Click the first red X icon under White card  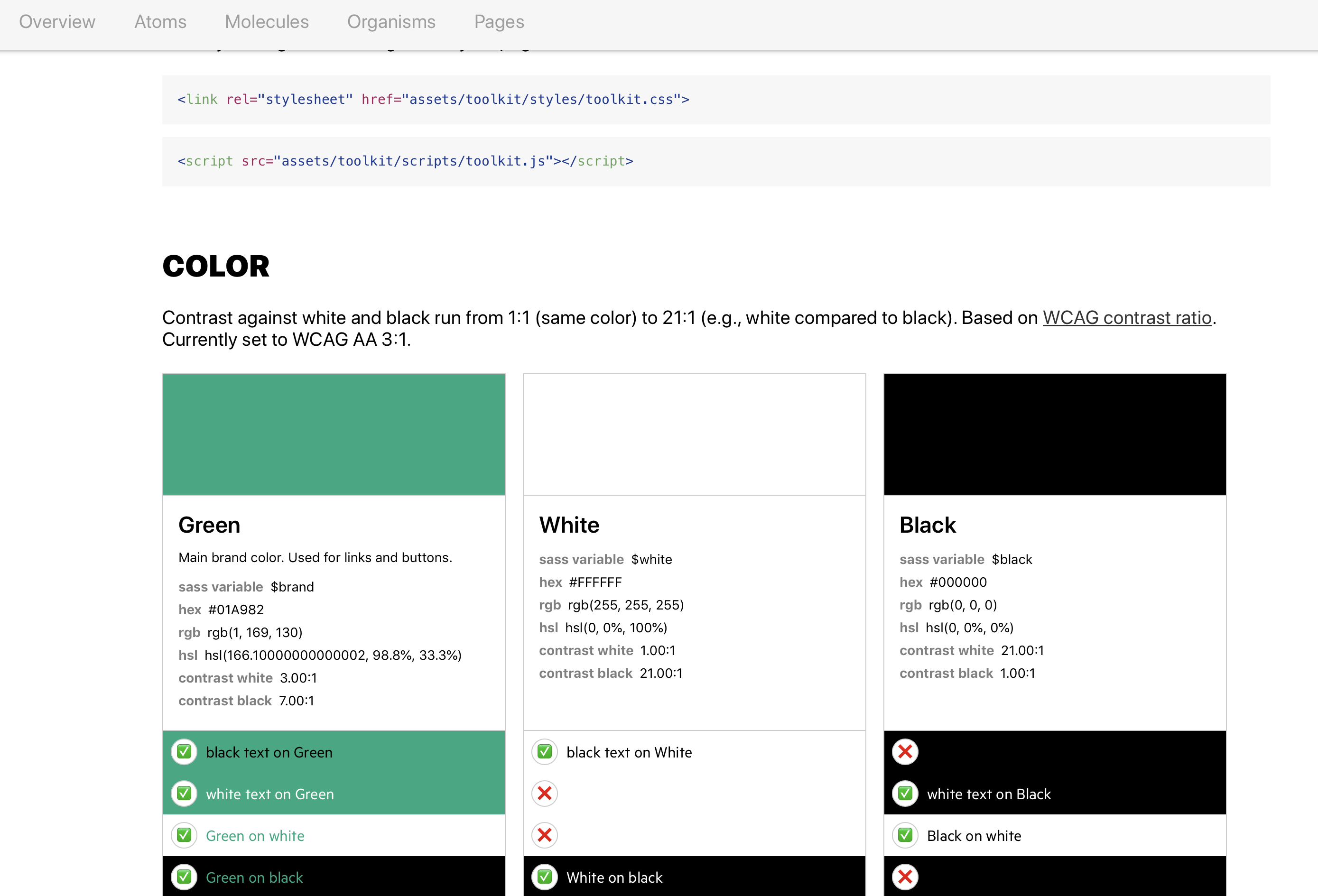tap(545, 794)
